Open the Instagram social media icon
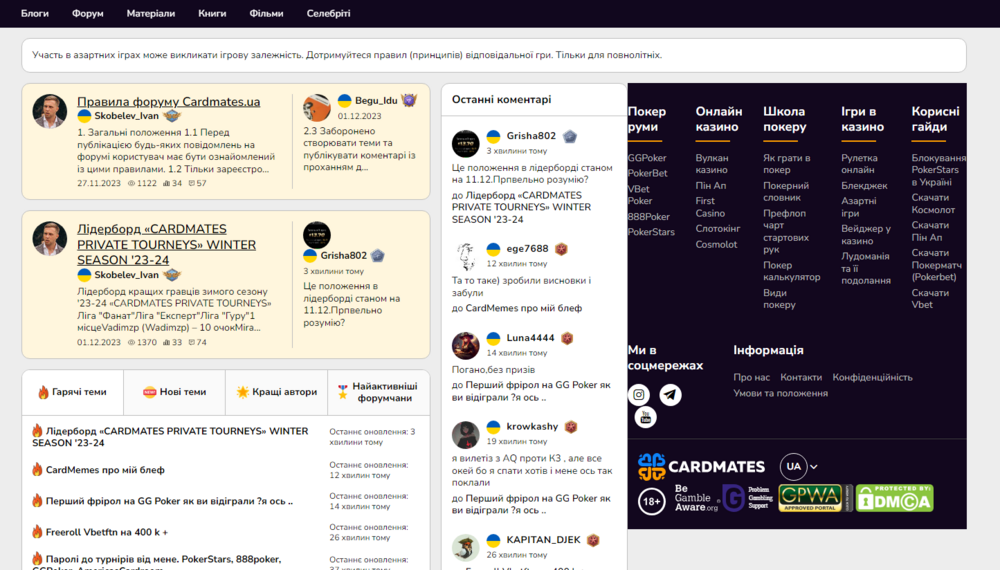The image size is (1000, 570). pos(639,395)
